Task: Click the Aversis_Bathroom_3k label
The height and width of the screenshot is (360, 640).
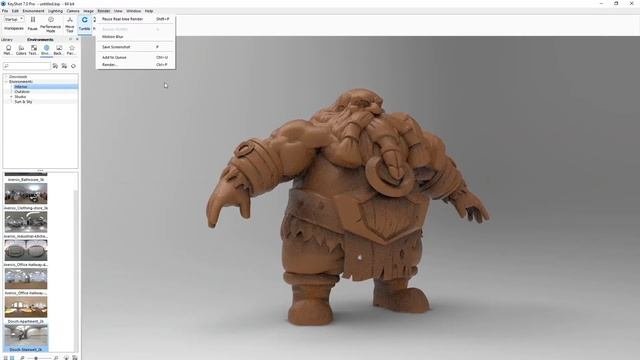Action: tap(26, 180)
